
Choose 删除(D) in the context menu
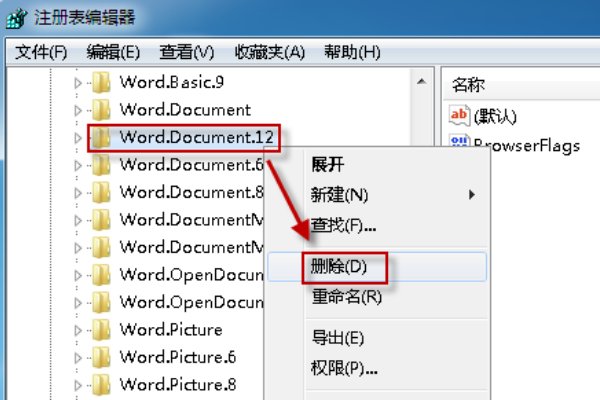(x=377, y=267)
